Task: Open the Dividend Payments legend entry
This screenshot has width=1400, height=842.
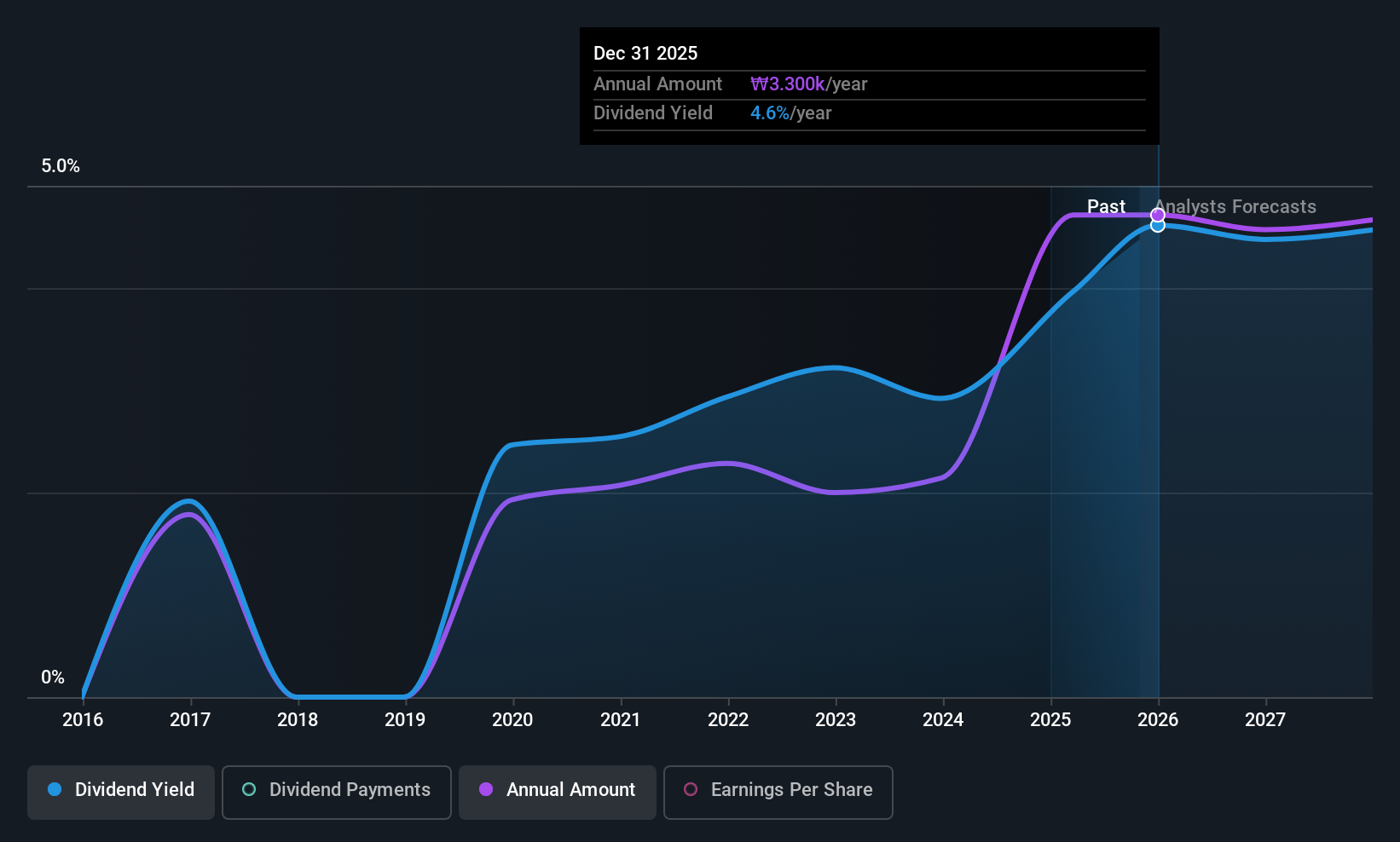Action: pos(336,792)
